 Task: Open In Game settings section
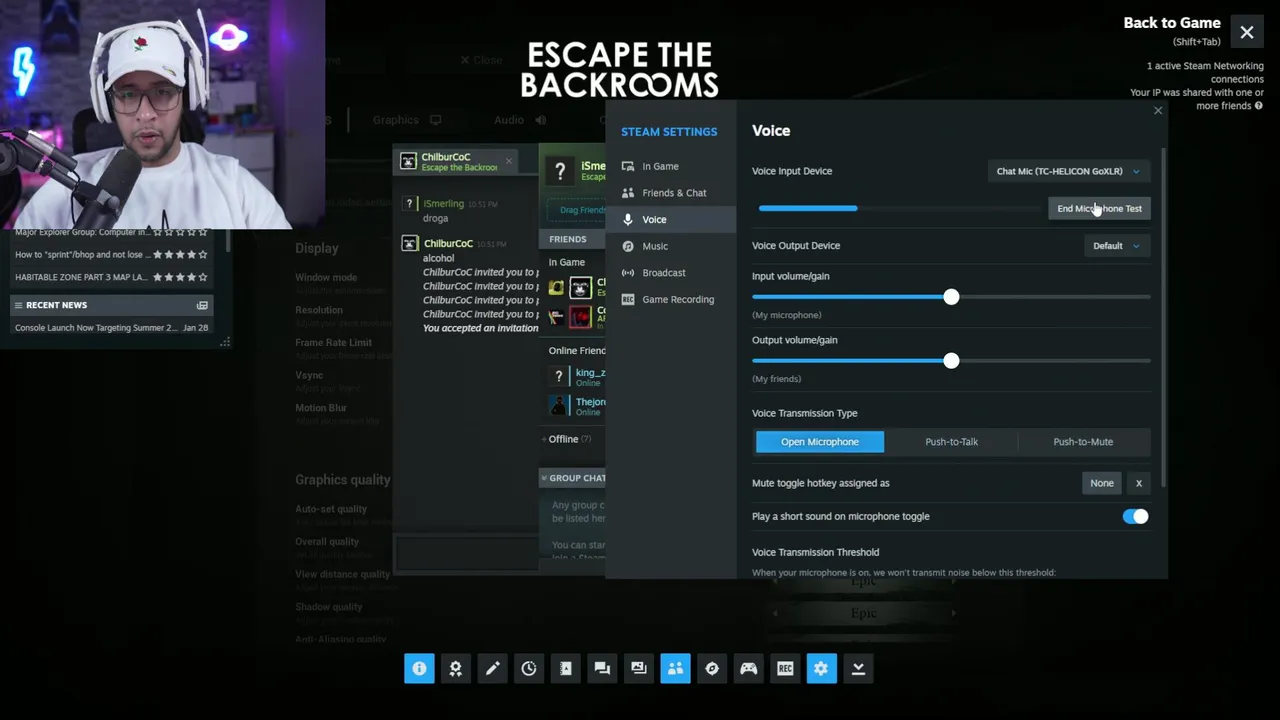pos(670,166)
